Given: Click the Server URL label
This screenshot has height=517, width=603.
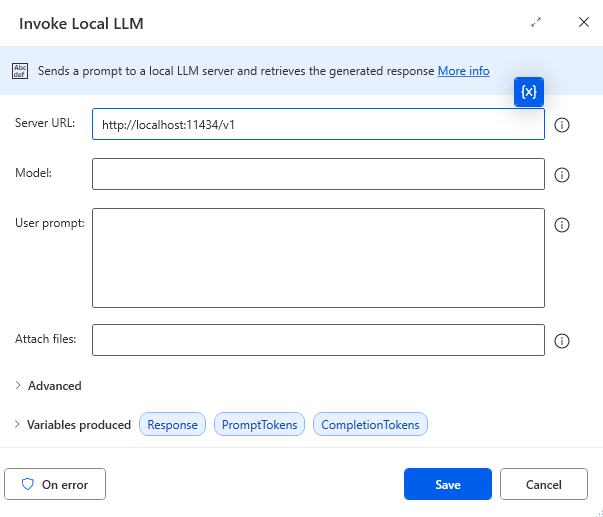Looking at the screenshot, I should [45, 123].
